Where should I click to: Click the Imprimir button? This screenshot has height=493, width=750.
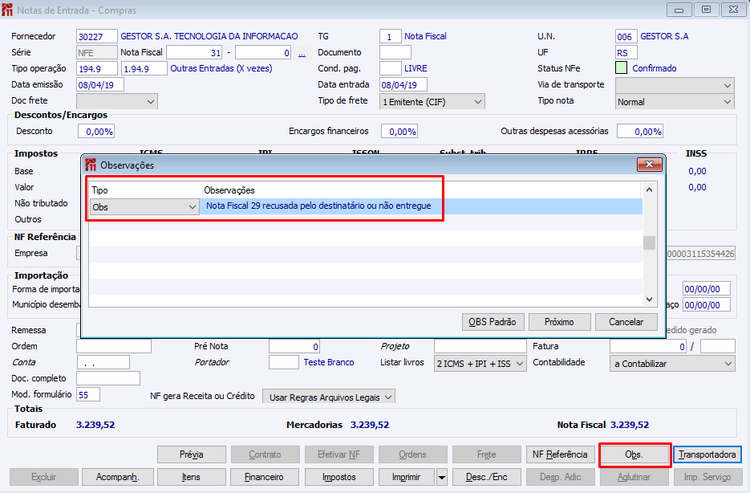click(407, 477)
